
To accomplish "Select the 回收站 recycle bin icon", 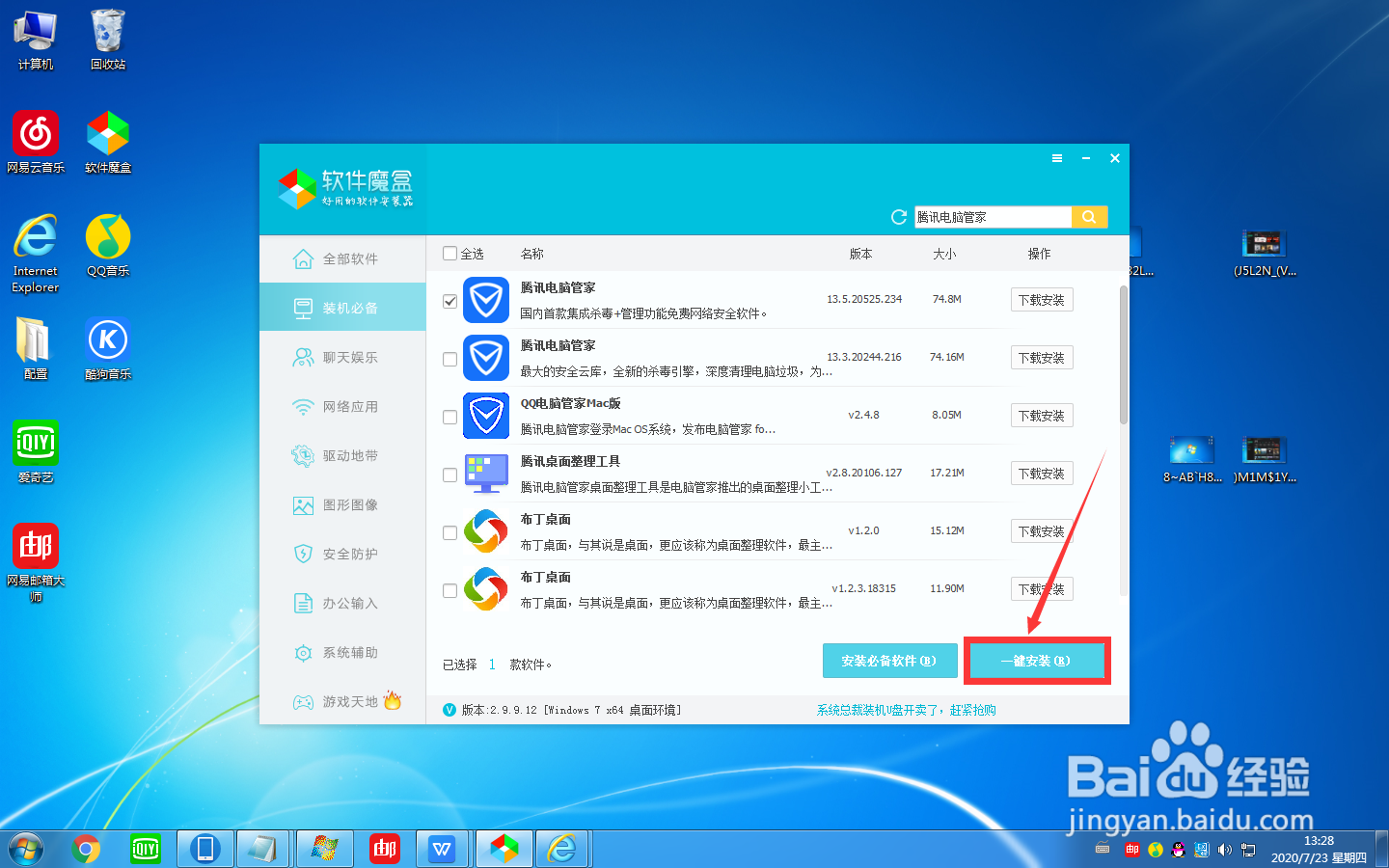I will click(x=108, y=40).
